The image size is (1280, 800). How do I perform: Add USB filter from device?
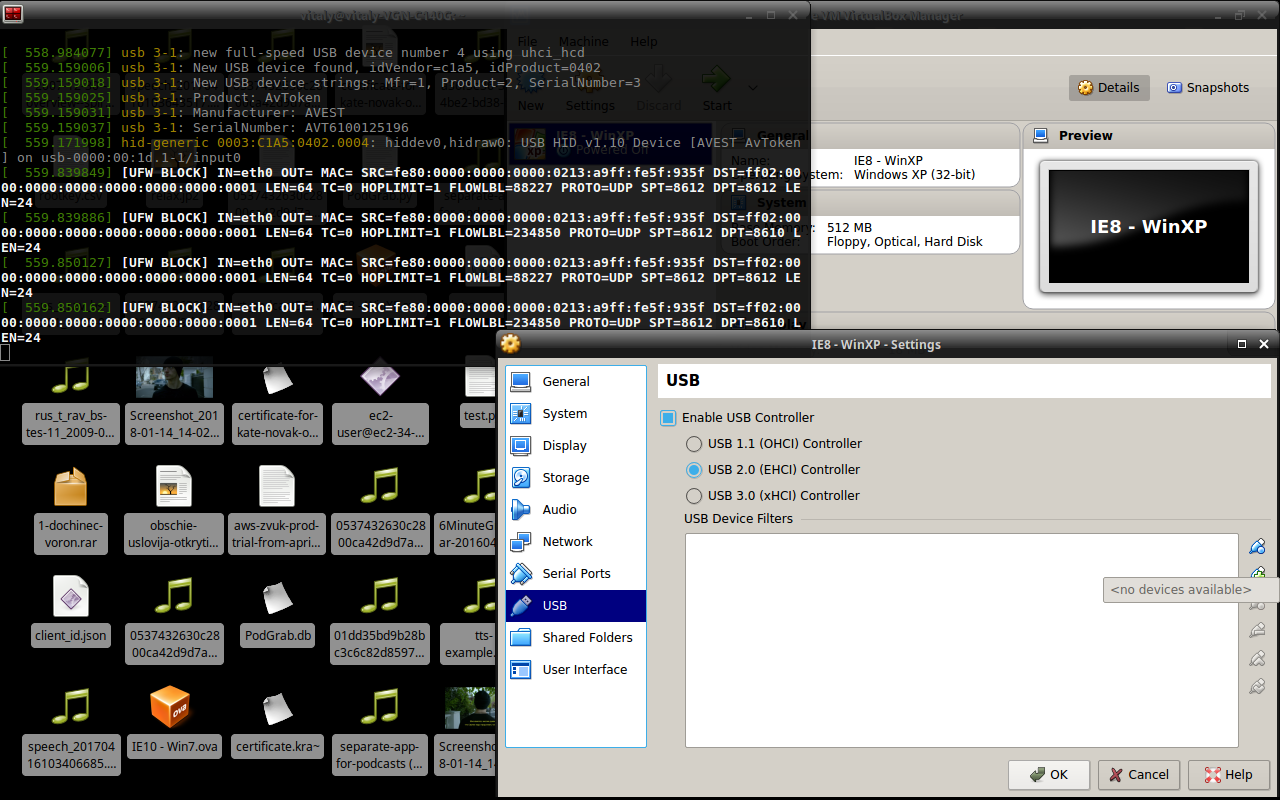click(1258, 572)
